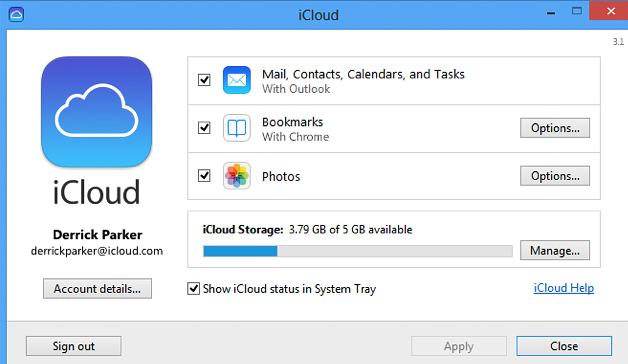Click the iCloud title bar icon
The image size is (628, 364).
[x=16, y=14]
